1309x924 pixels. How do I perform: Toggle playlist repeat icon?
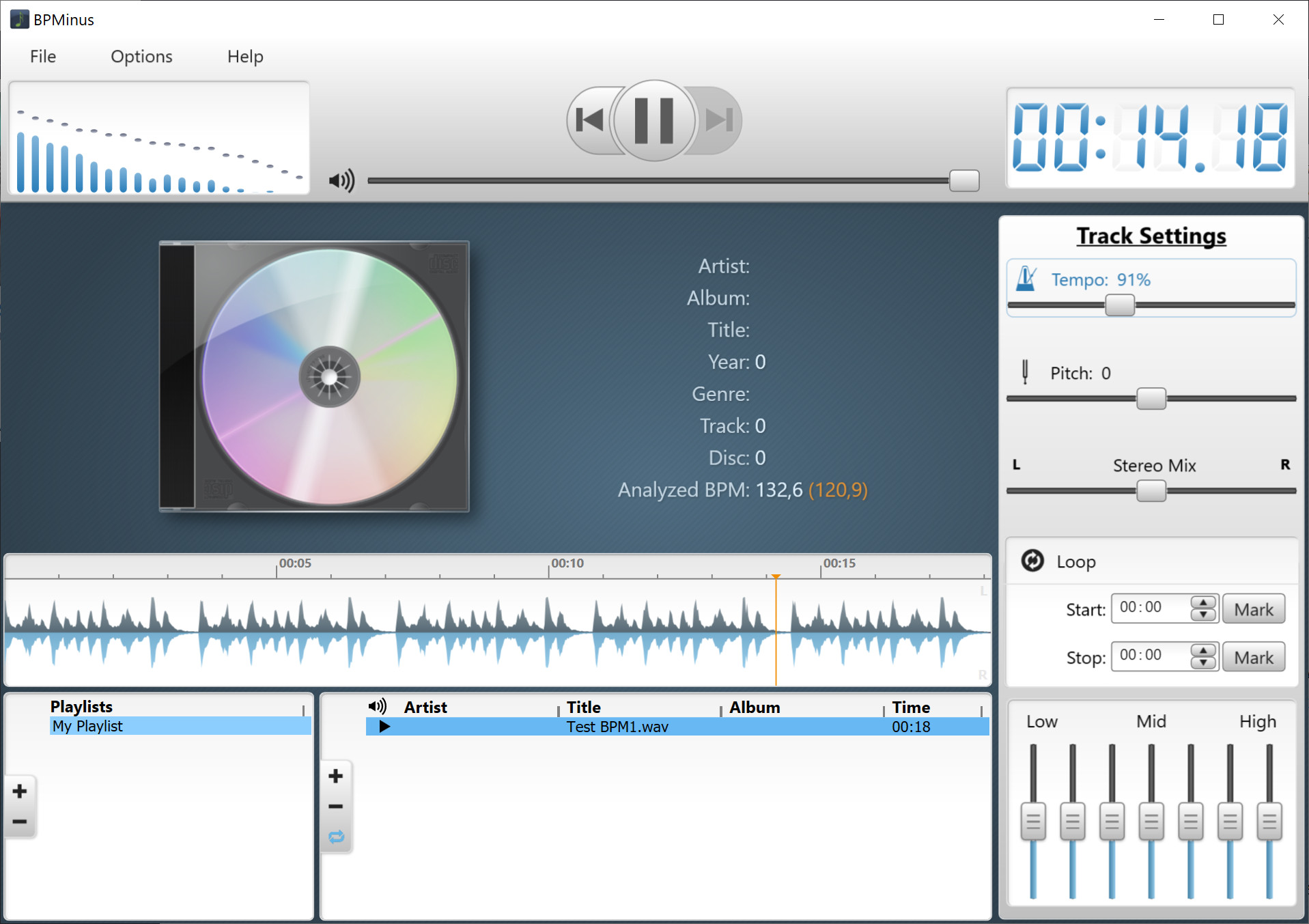[337, 837]
